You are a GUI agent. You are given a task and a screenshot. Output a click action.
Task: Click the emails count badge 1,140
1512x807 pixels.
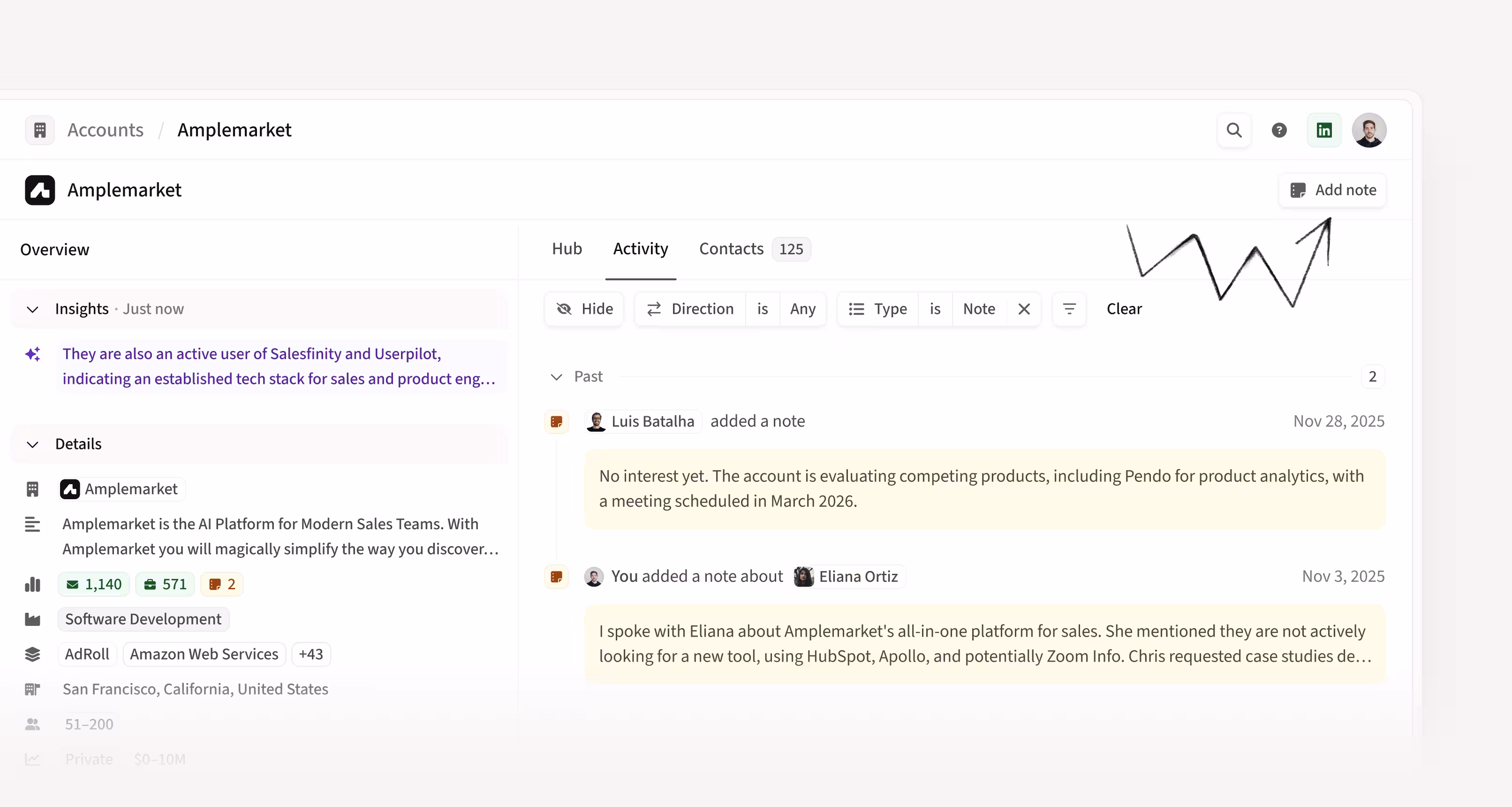coord(94,584)
